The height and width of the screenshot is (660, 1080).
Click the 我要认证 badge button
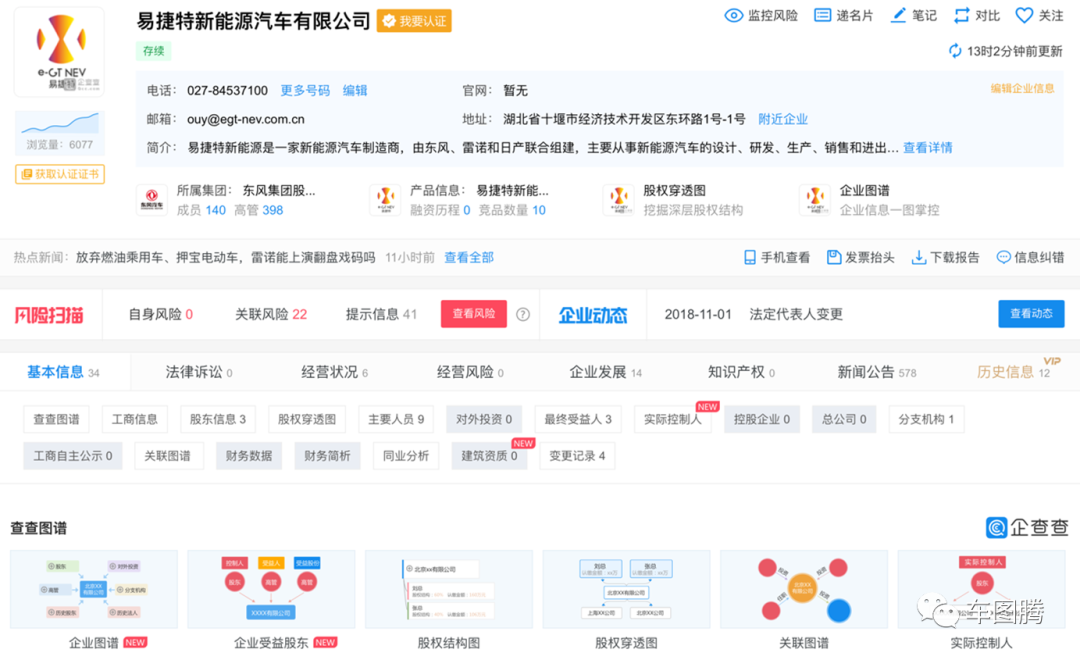(x=414, y=21)
